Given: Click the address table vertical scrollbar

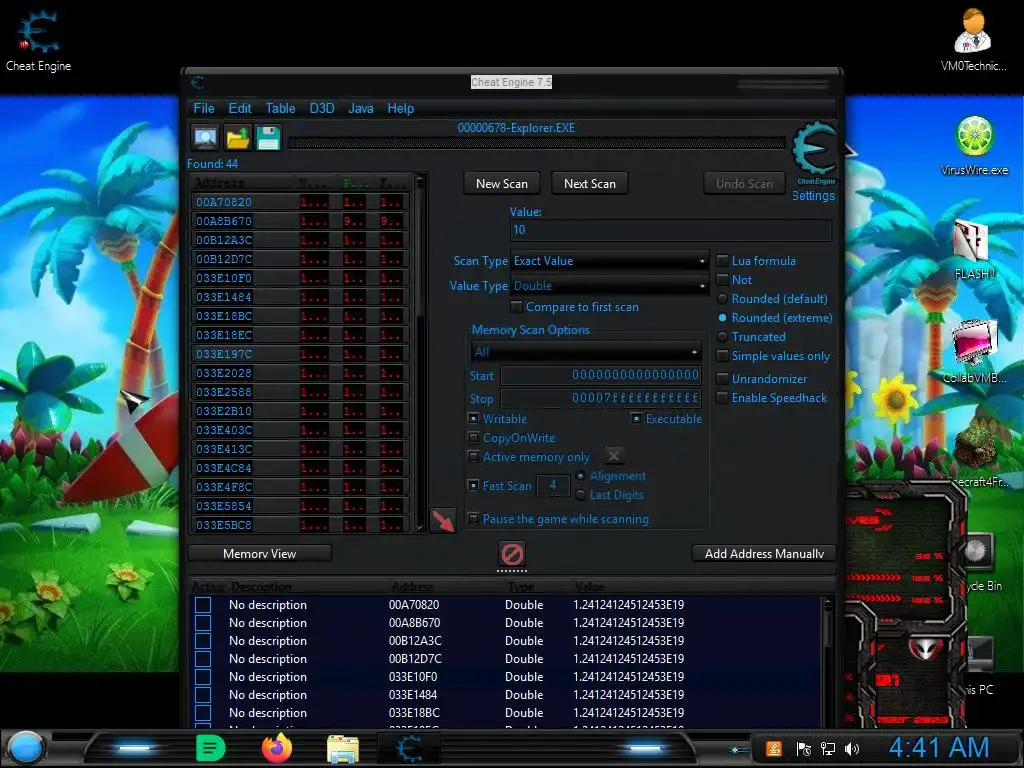Looking at the screenshot, I should coord(827,661).
